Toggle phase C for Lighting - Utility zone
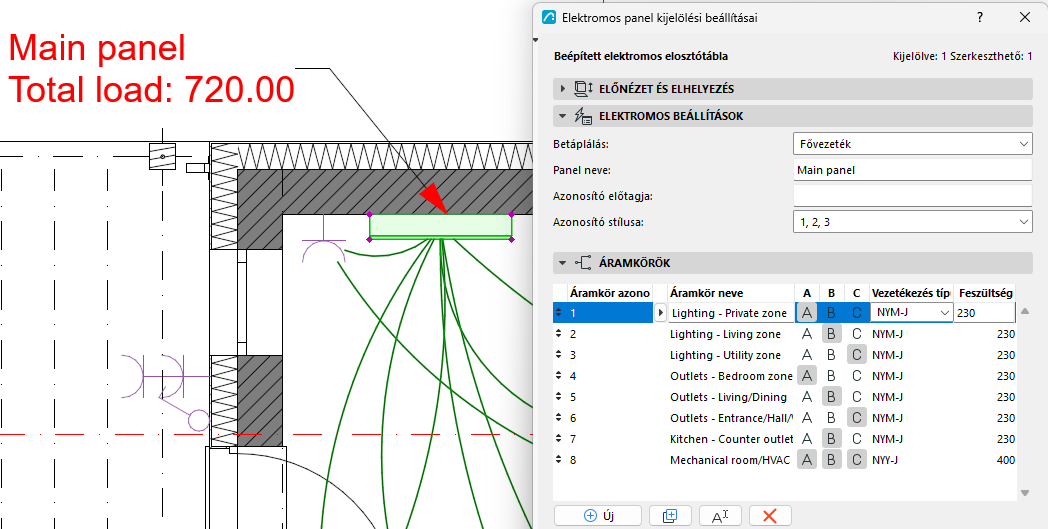This screenshot has height=529, width=1048. click(856, 354)
